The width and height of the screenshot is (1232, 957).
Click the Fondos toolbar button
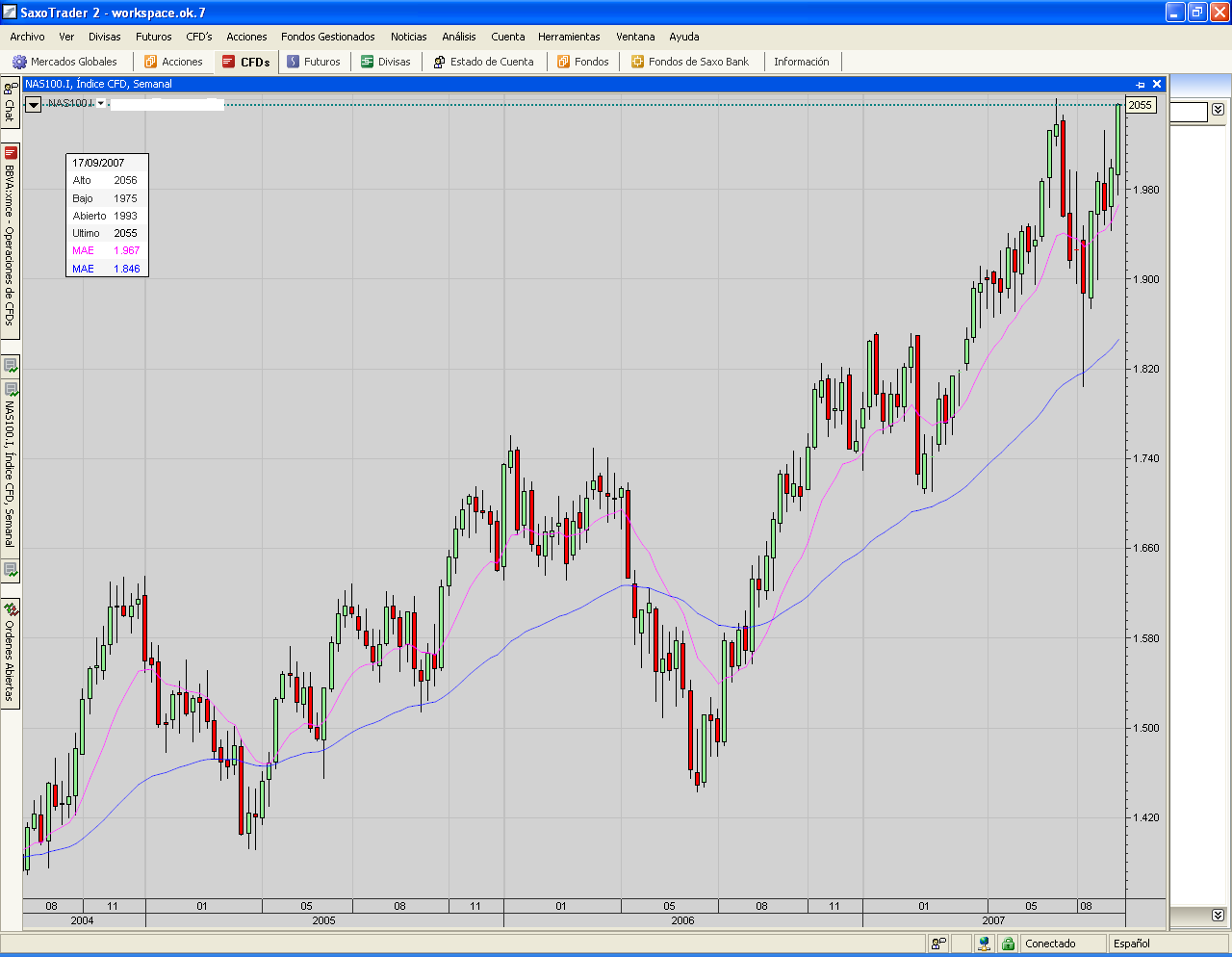tap(583, 62)
